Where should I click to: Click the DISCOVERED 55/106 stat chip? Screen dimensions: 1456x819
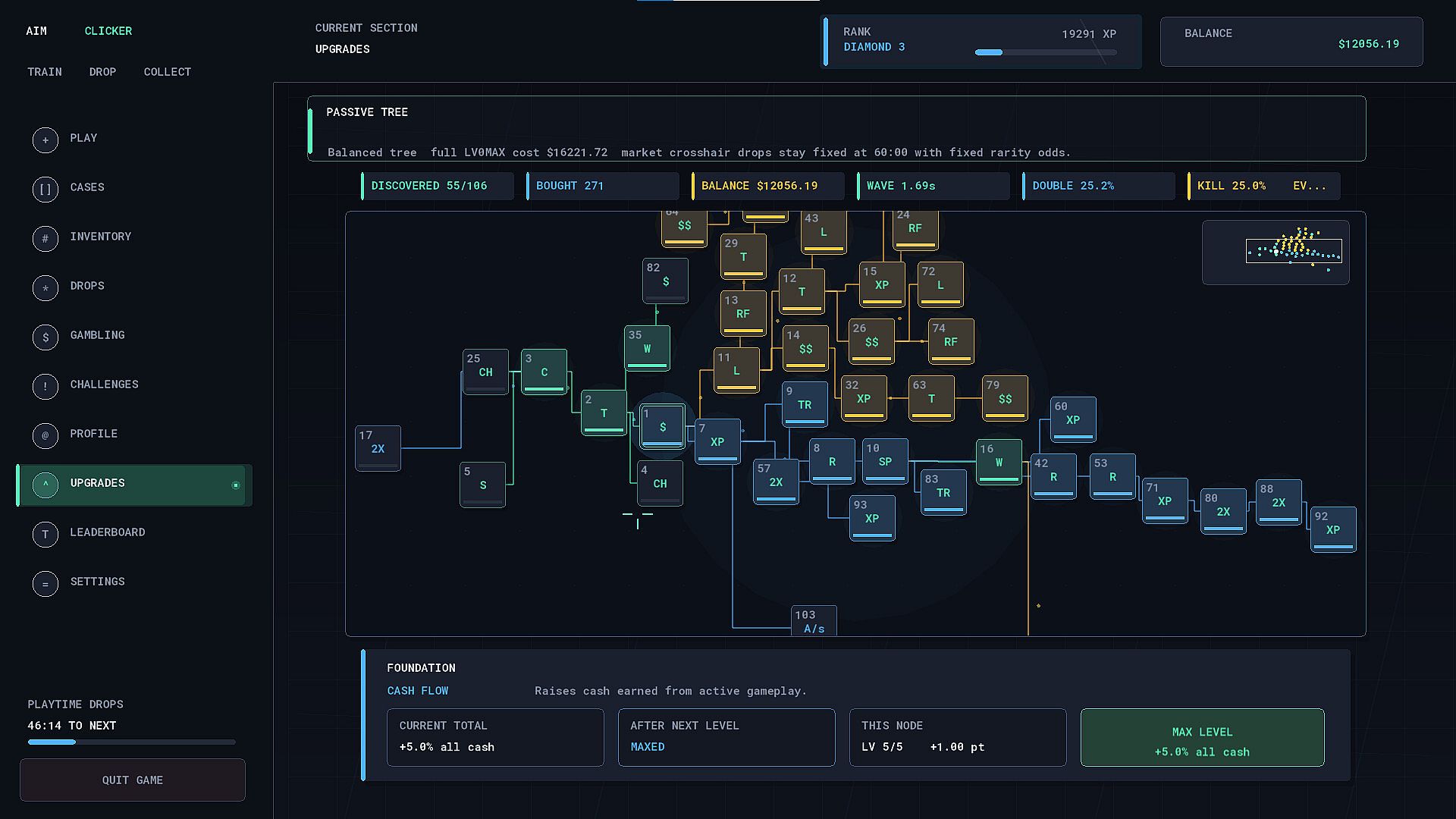438,186
